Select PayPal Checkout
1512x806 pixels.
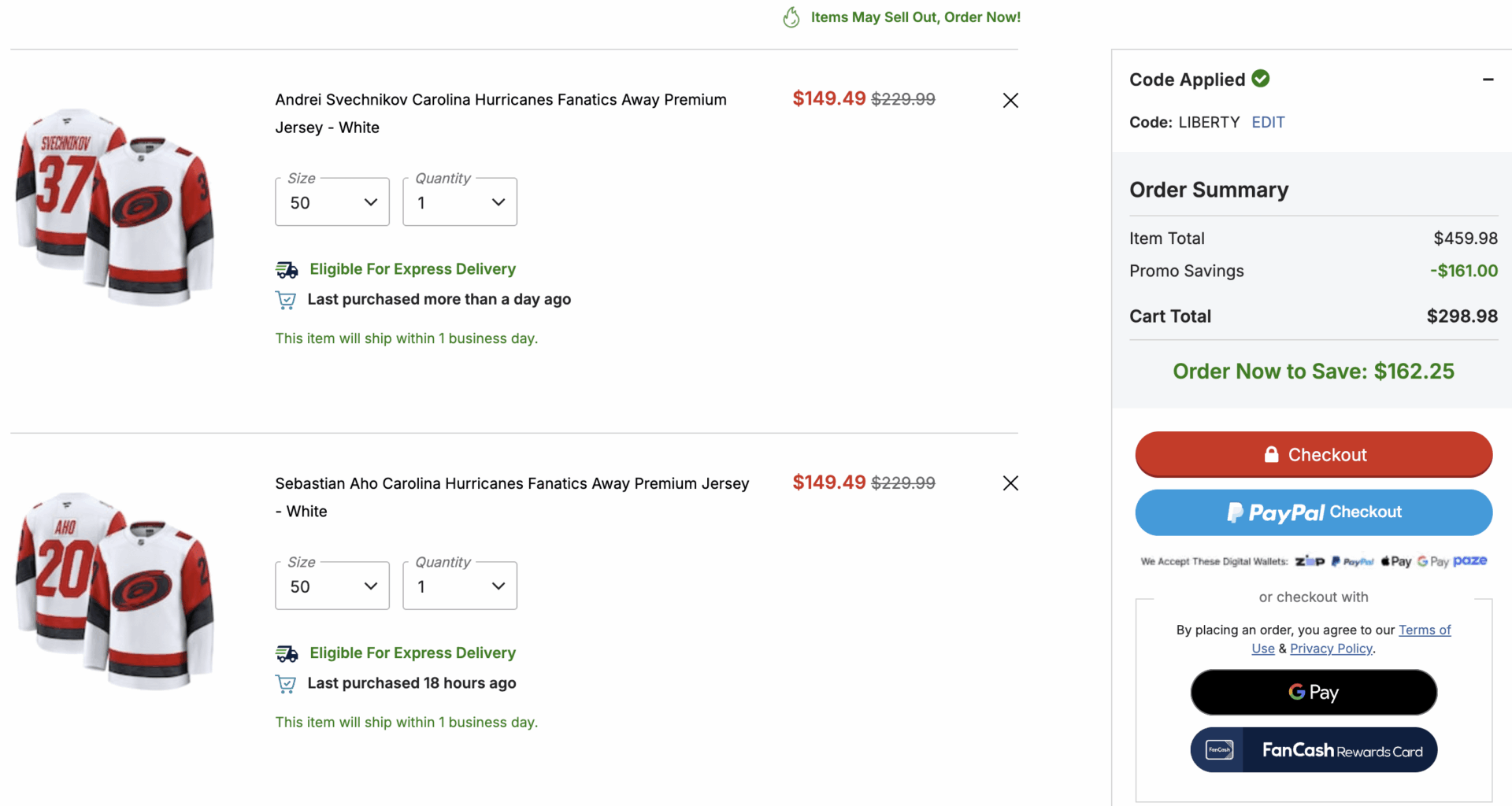(1313, 512)
